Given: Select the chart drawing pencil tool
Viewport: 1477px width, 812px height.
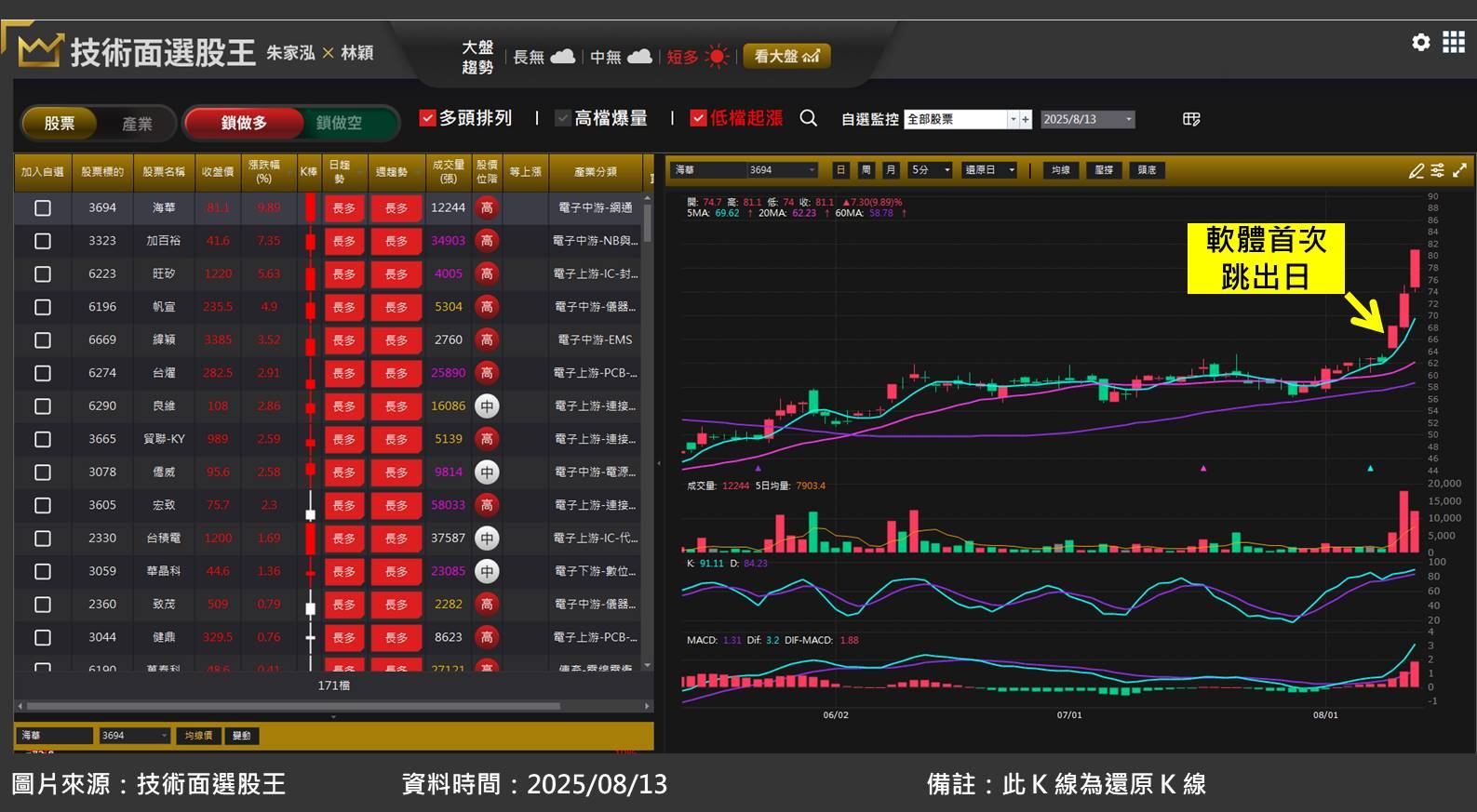Looking at the screenshot, I should point(1416,170).
